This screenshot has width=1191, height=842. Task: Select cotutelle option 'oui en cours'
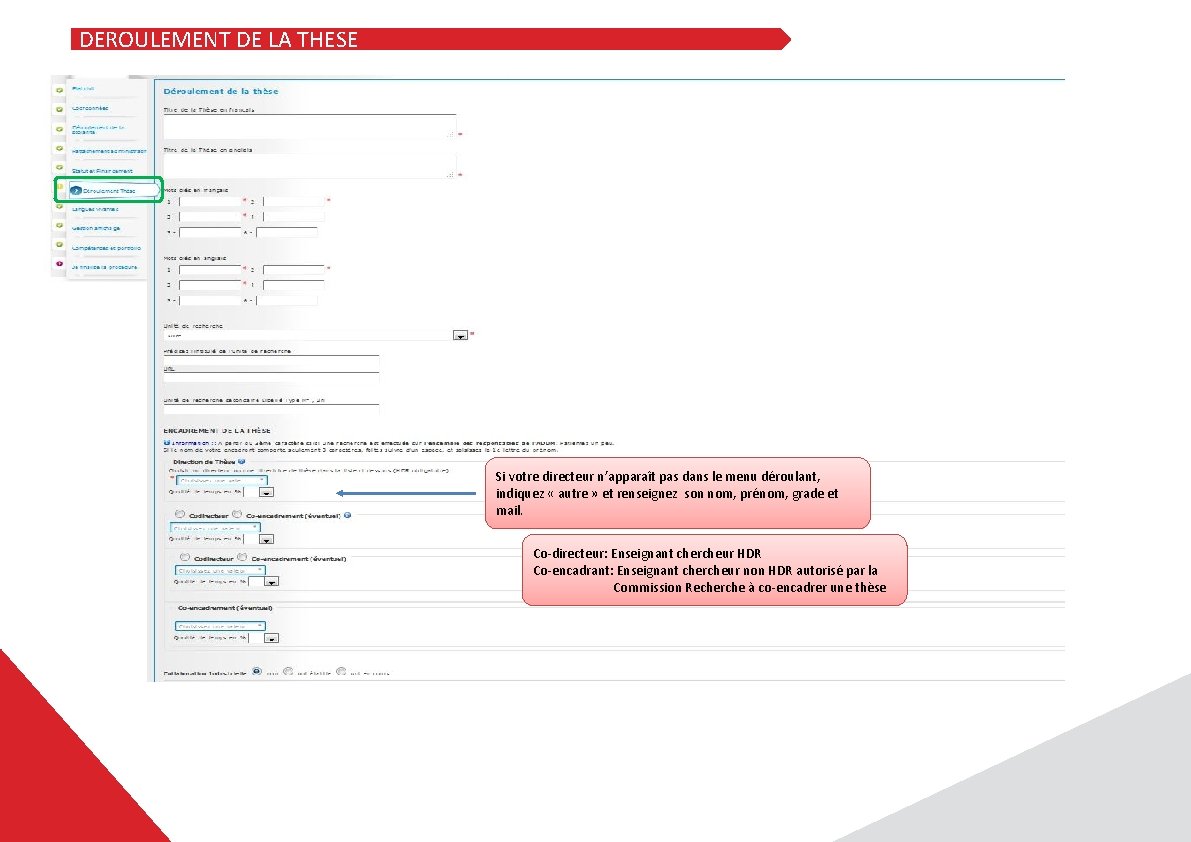[341, 671]
